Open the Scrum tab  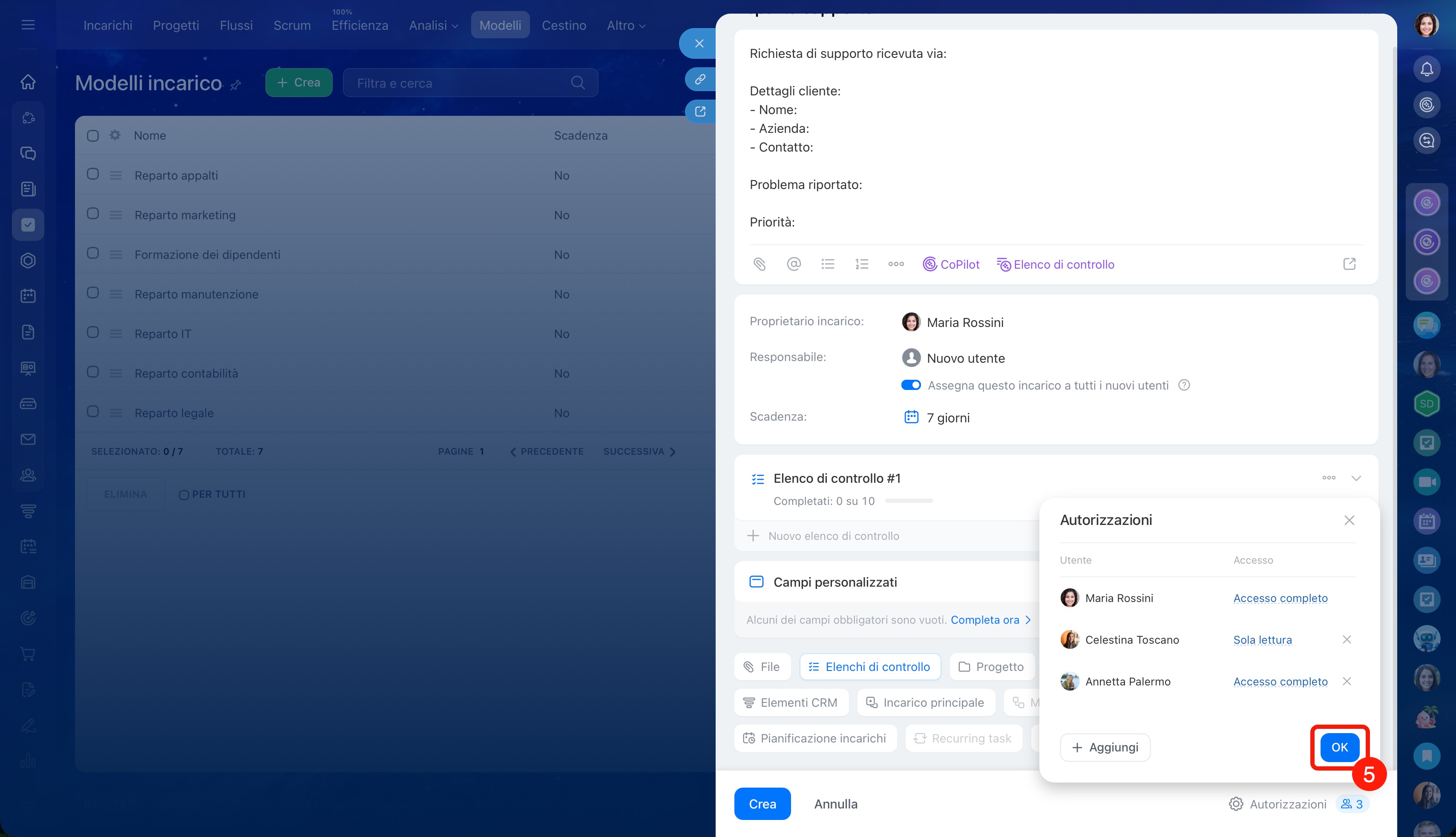tap(291, 25)
